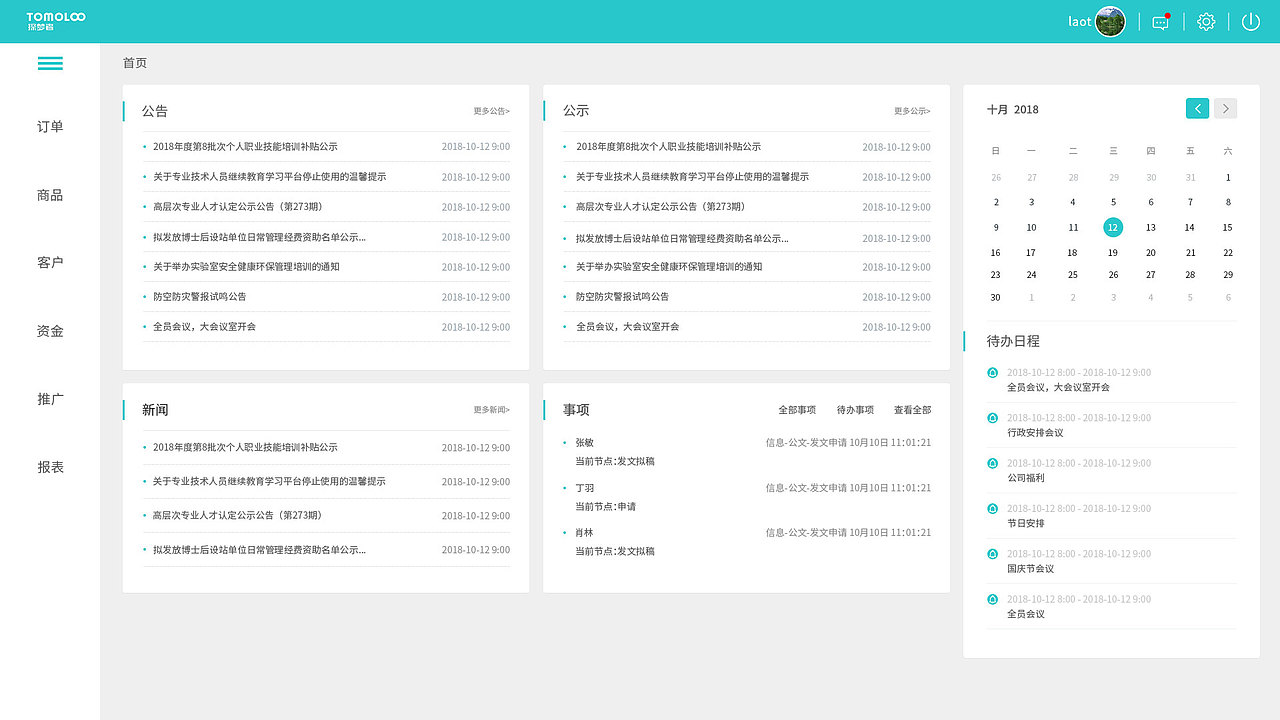Viewport: 1280px width, 720px height.
Task: Click the laot username
Action: [x=1080, y=21]
